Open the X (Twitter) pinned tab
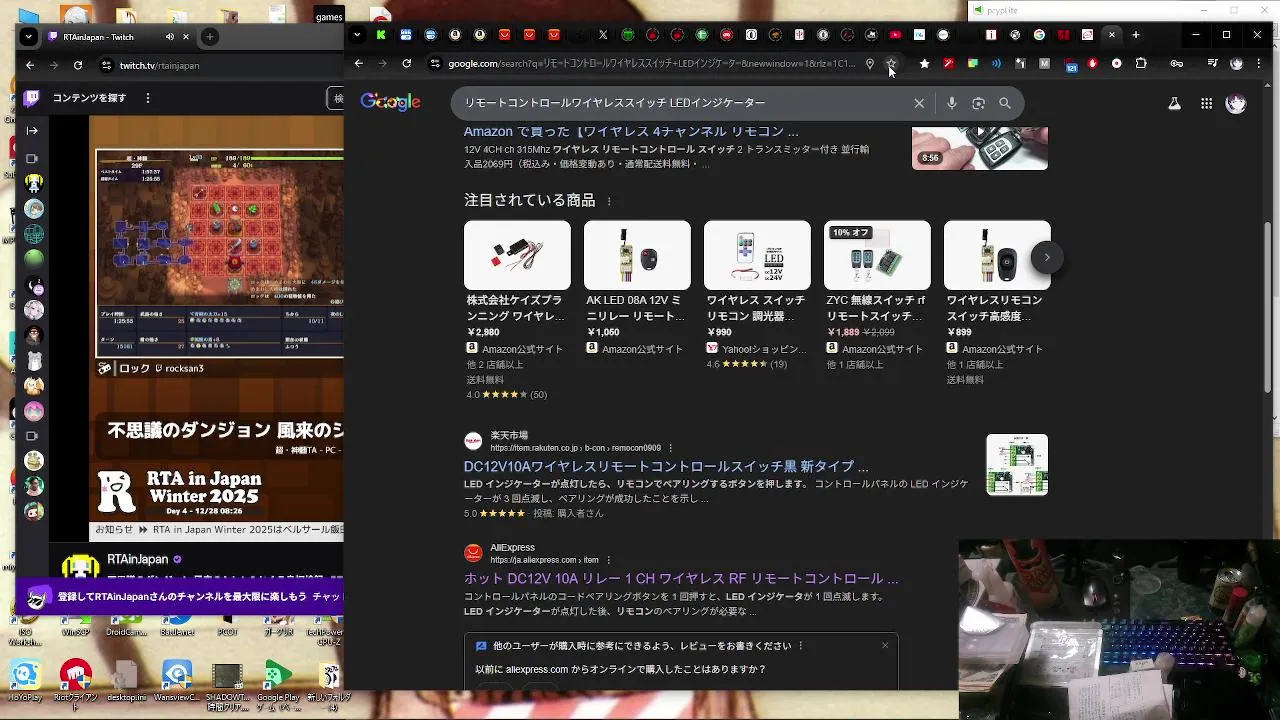The width and height of the screenshot is (1280, 720). [x=603, y=35]
